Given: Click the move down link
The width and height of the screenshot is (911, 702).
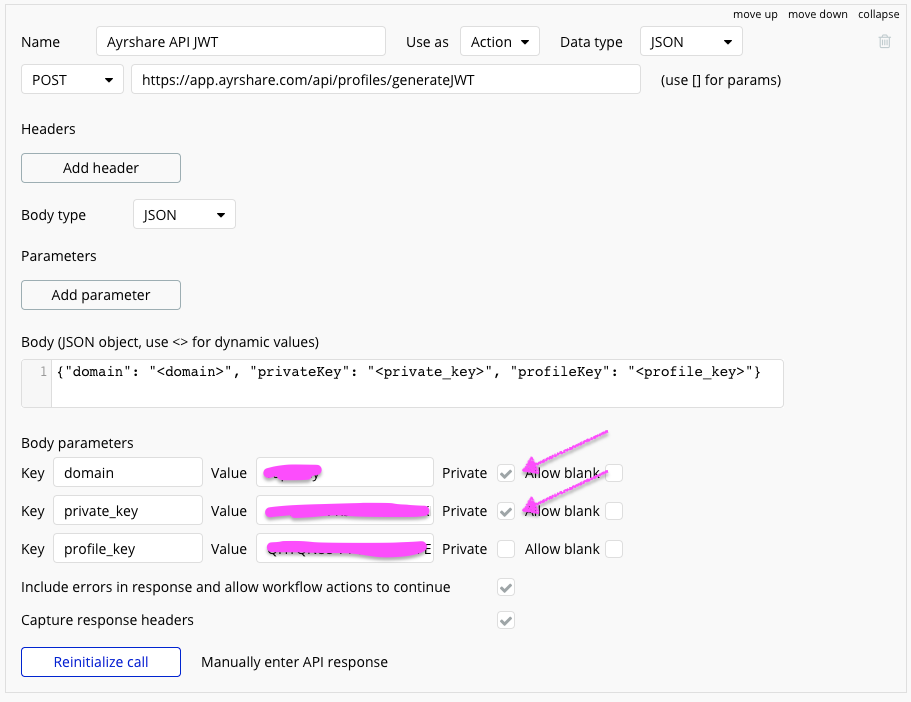Looking at the screenshot, I should [x=817, y=14].
